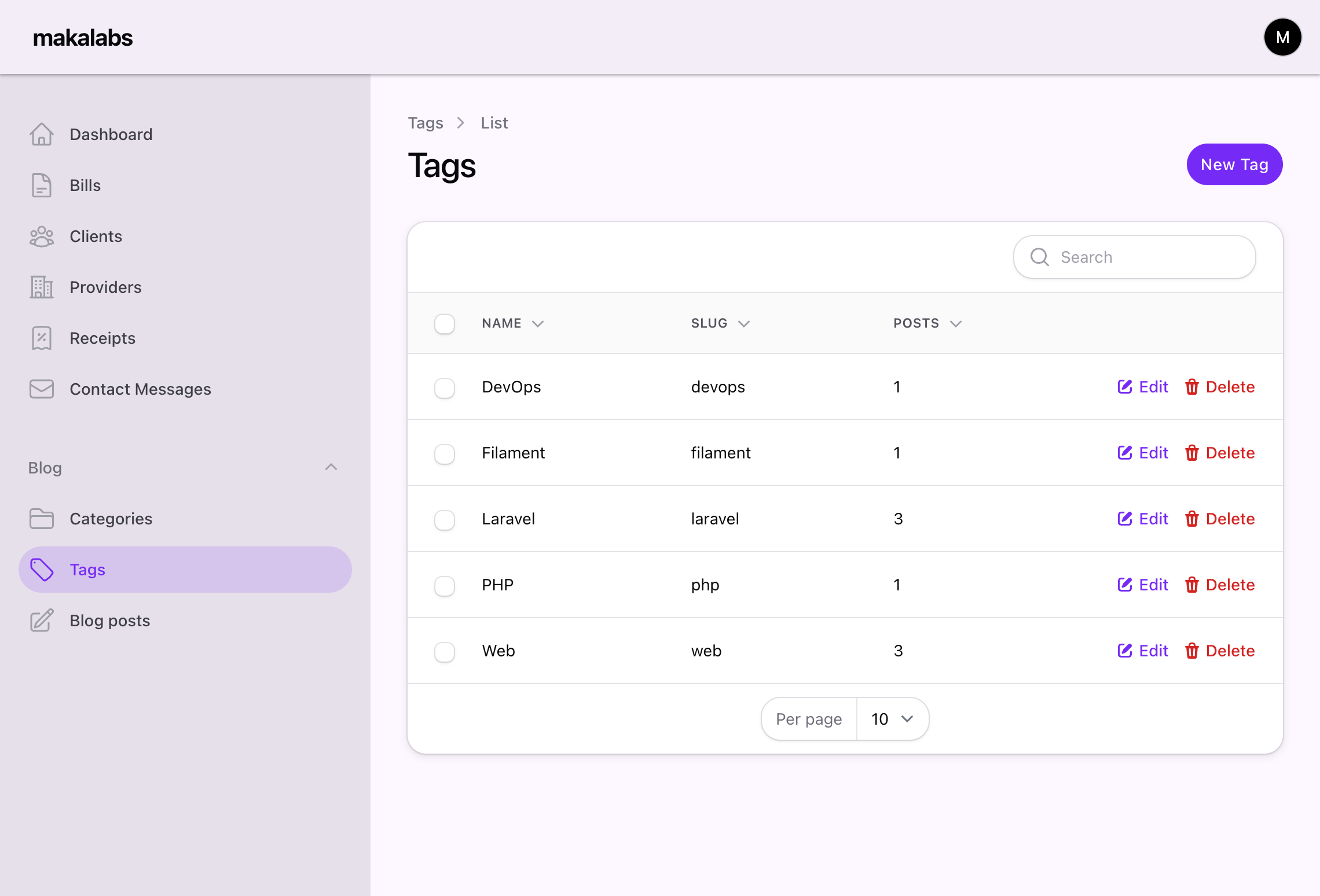
Task: Open the Dashboard via its home icon
Action: tap(41, 134)
